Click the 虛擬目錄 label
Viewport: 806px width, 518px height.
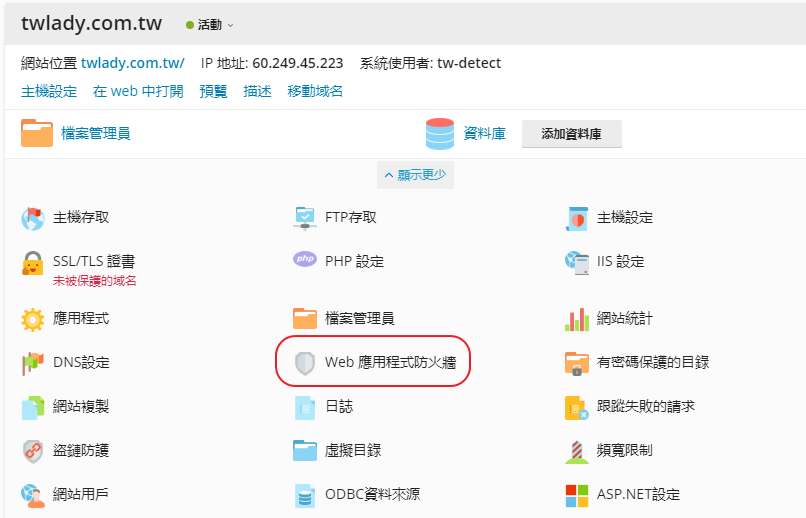tap(353, 450)
